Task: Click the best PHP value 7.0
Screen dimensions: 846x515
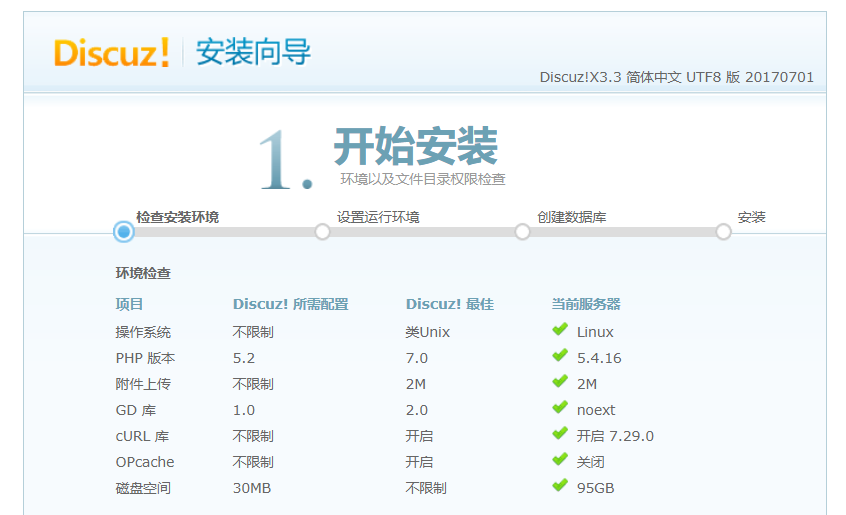Action: pyautogui.click(x=417, y=358)
